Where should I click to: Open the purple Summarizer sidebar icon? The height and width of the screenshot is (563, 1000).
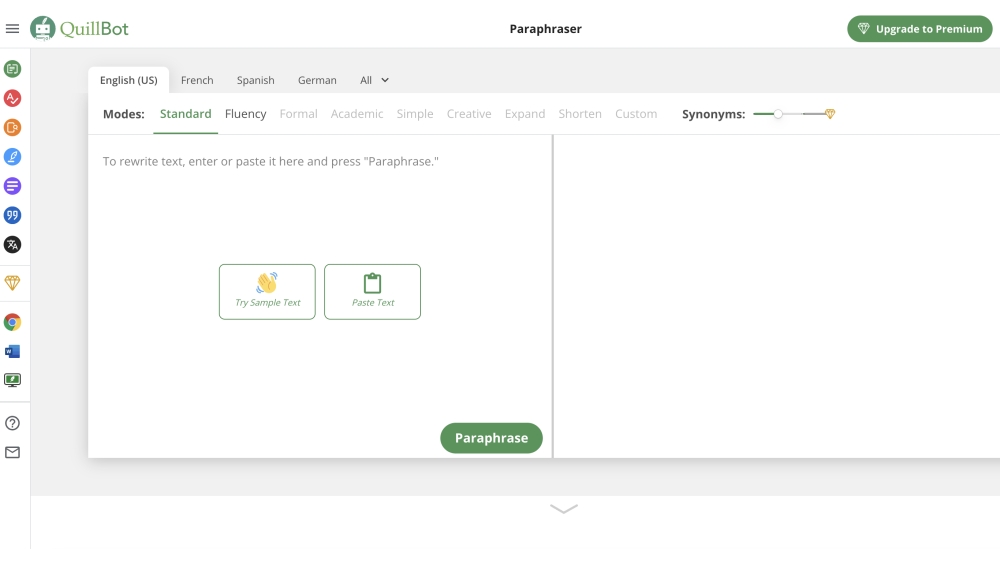(x=12, y=186)
